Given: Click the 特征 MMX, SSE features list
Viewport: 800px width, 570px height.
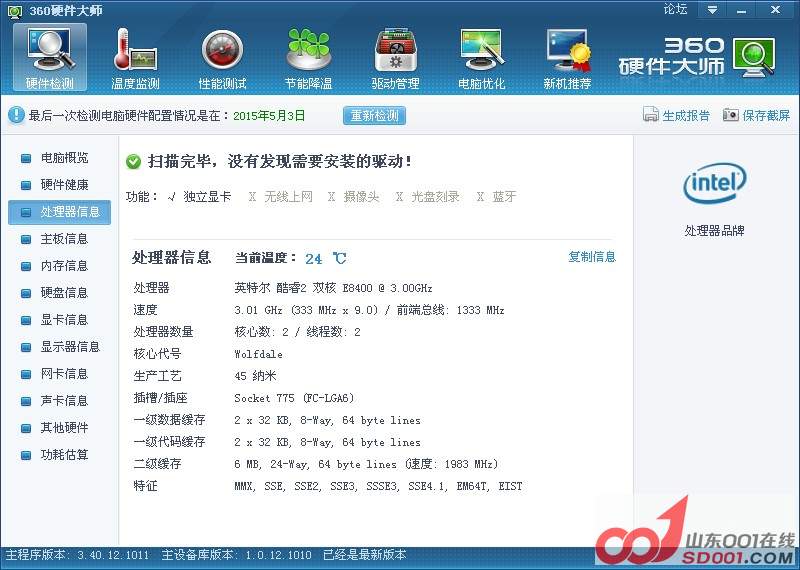Looking at the screenshot, I should 379,486.
